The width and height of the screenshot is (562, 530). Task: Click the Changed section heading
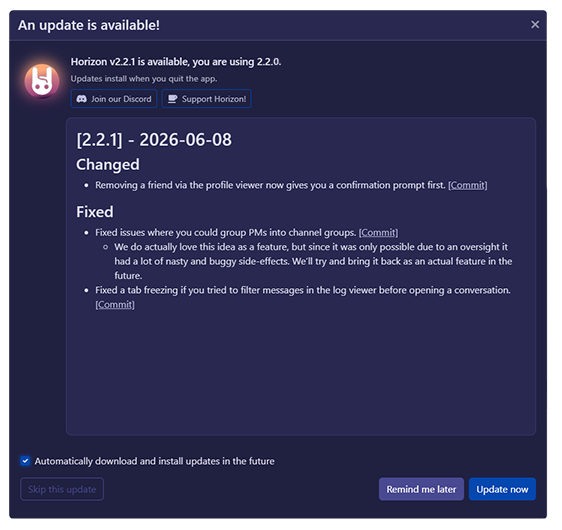point(108,165)
